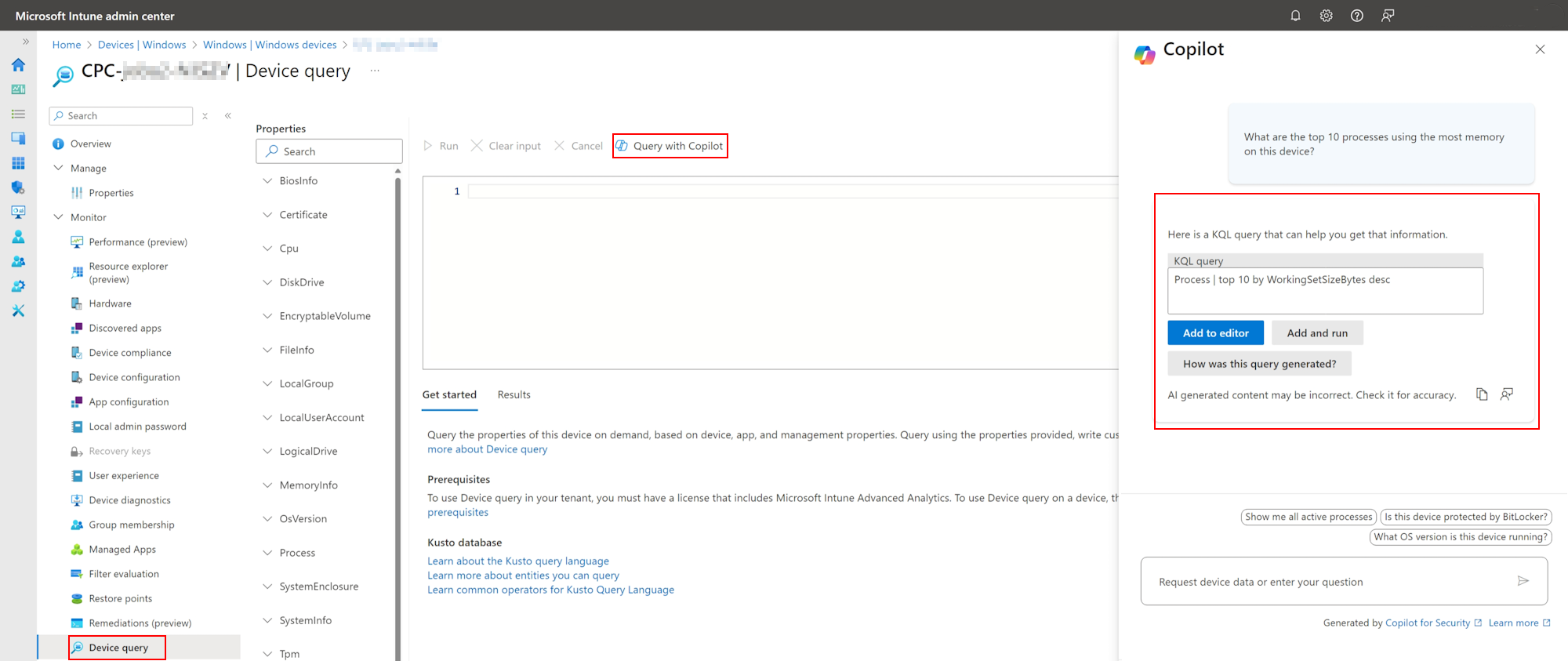This screenshot has width=1568, height=661.
Task: Choose 'Is this device protected by BitLocker?' suggestion
Action: (1466, 517)
